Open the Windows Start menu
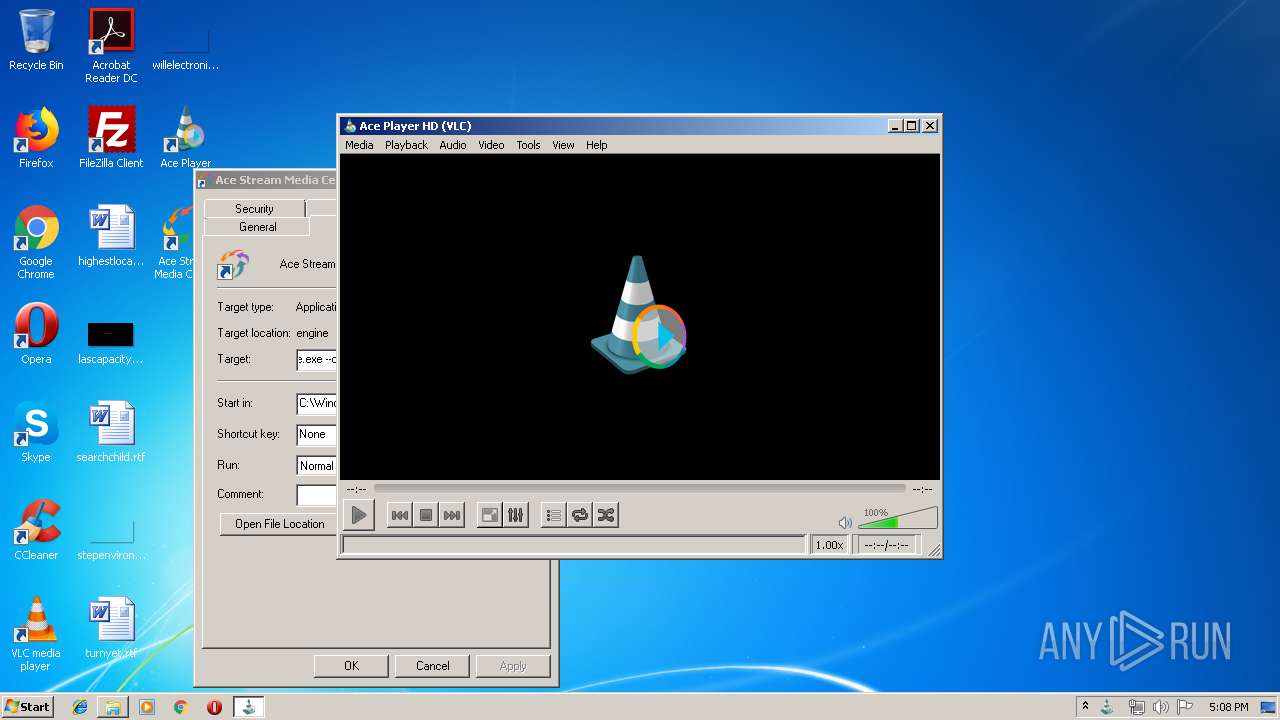Viewport: 1280px width, 720px height. 28,707
